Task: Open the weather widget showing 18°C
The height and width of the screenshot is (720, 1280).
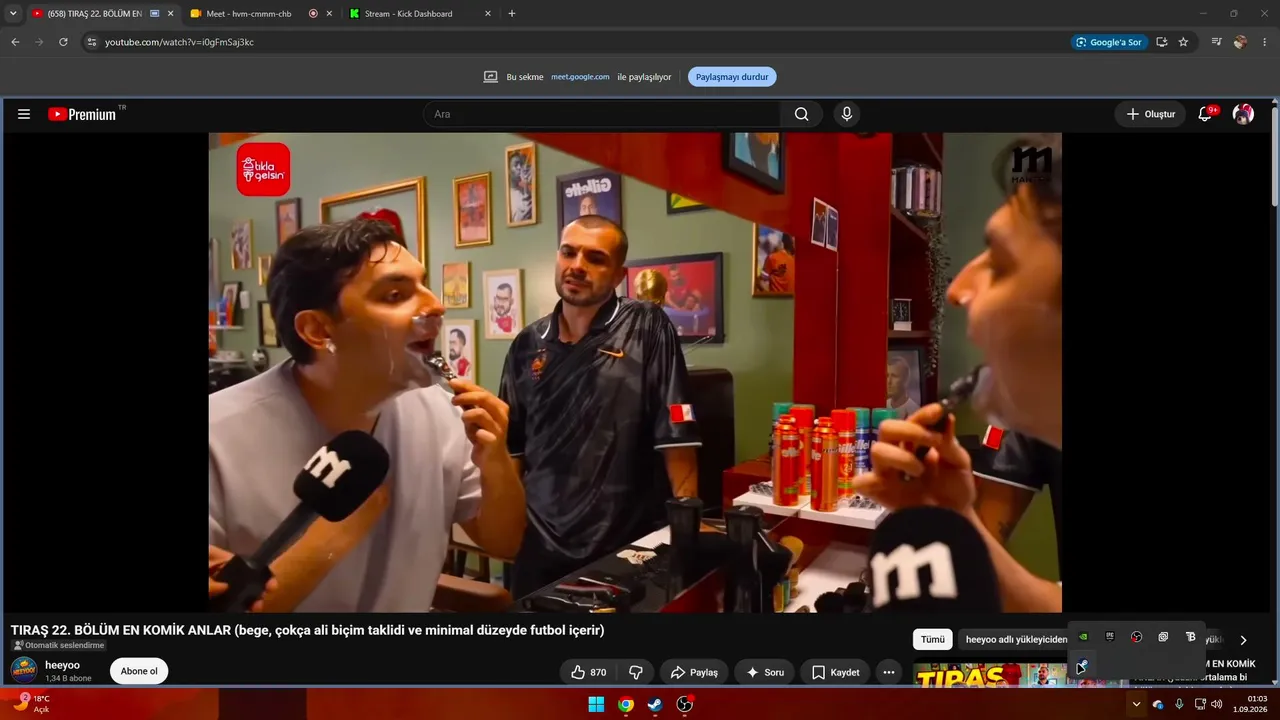Action: point(30,704)
